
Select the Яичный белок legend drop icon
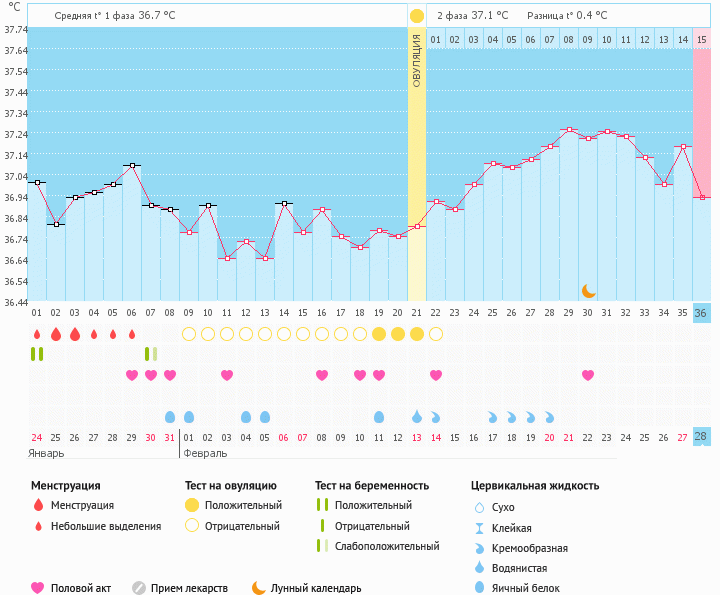[480, 588]
